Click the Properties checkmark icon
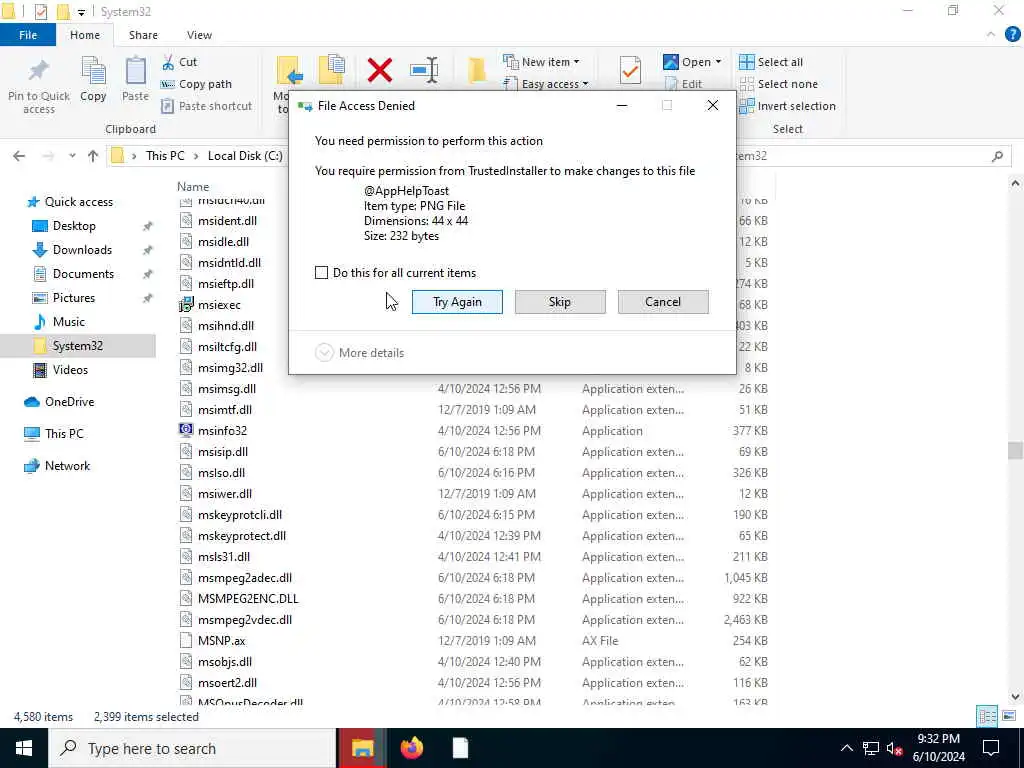Screen dimensions: 1024x768 click(630, 70)
